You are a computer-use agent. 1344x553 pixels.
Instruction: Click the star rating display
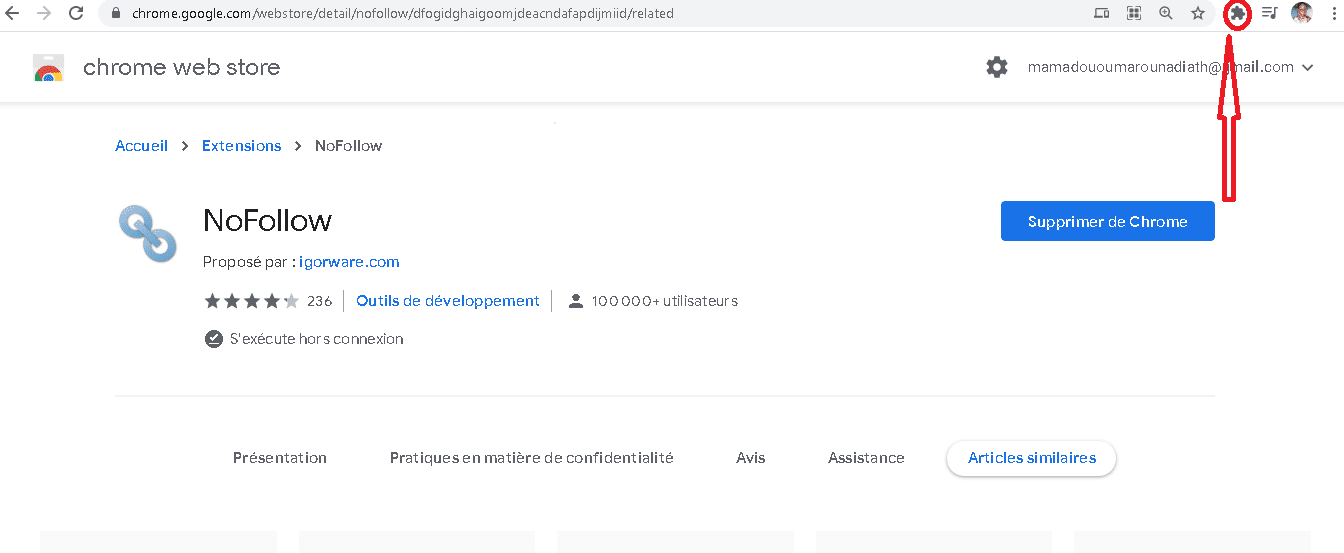(251, 301)
